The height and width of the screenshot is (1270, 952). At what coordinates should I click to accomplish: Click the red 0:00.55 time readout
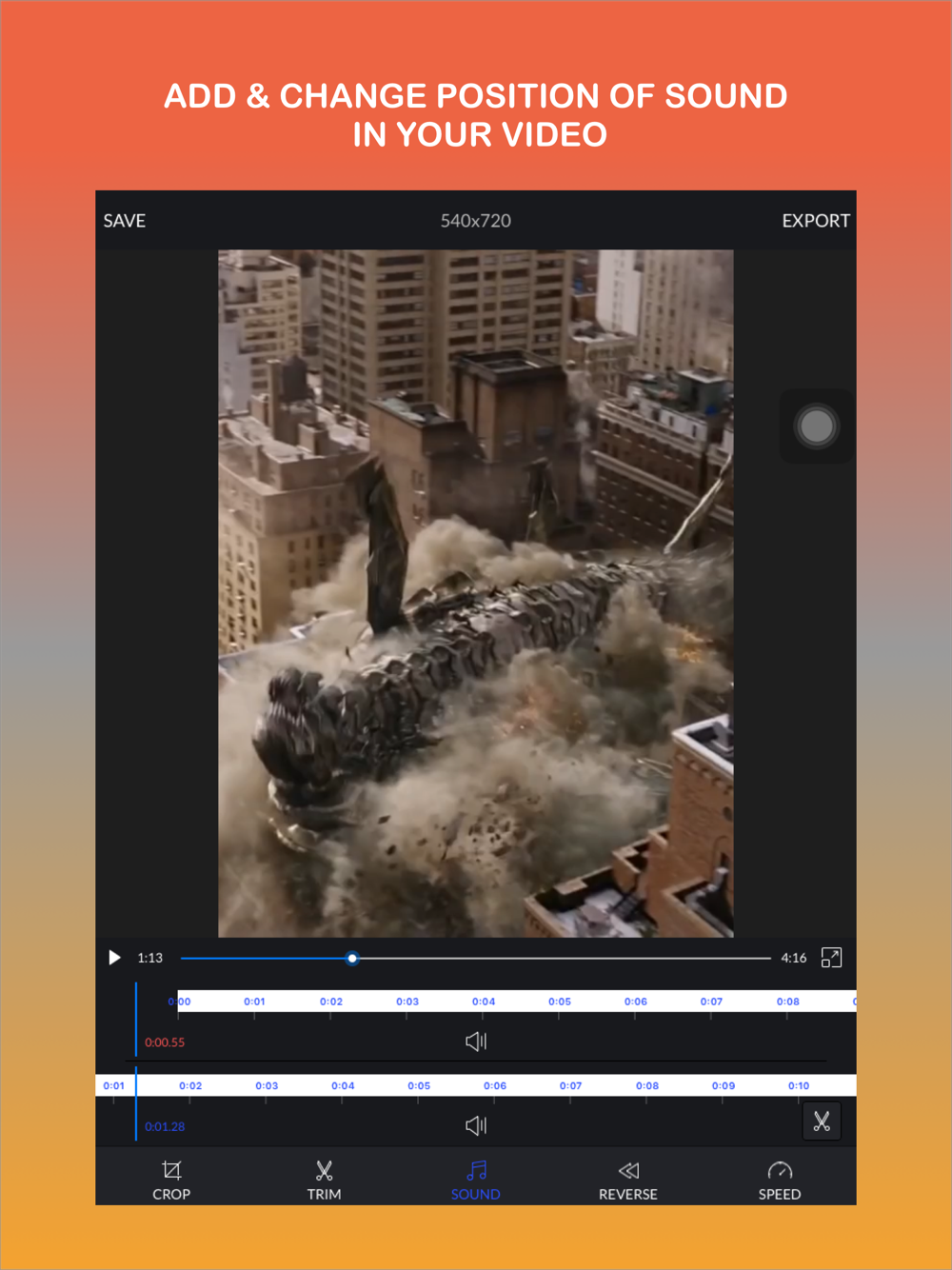coord(165,1042)
